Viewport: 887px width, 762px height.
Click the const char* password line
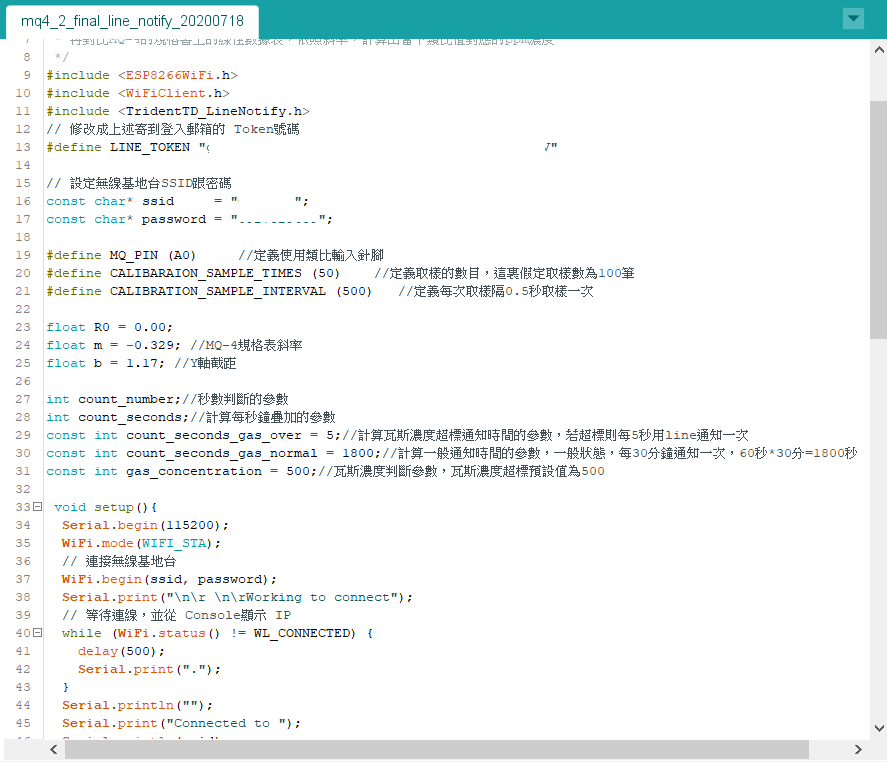click(x=190, y=219)
